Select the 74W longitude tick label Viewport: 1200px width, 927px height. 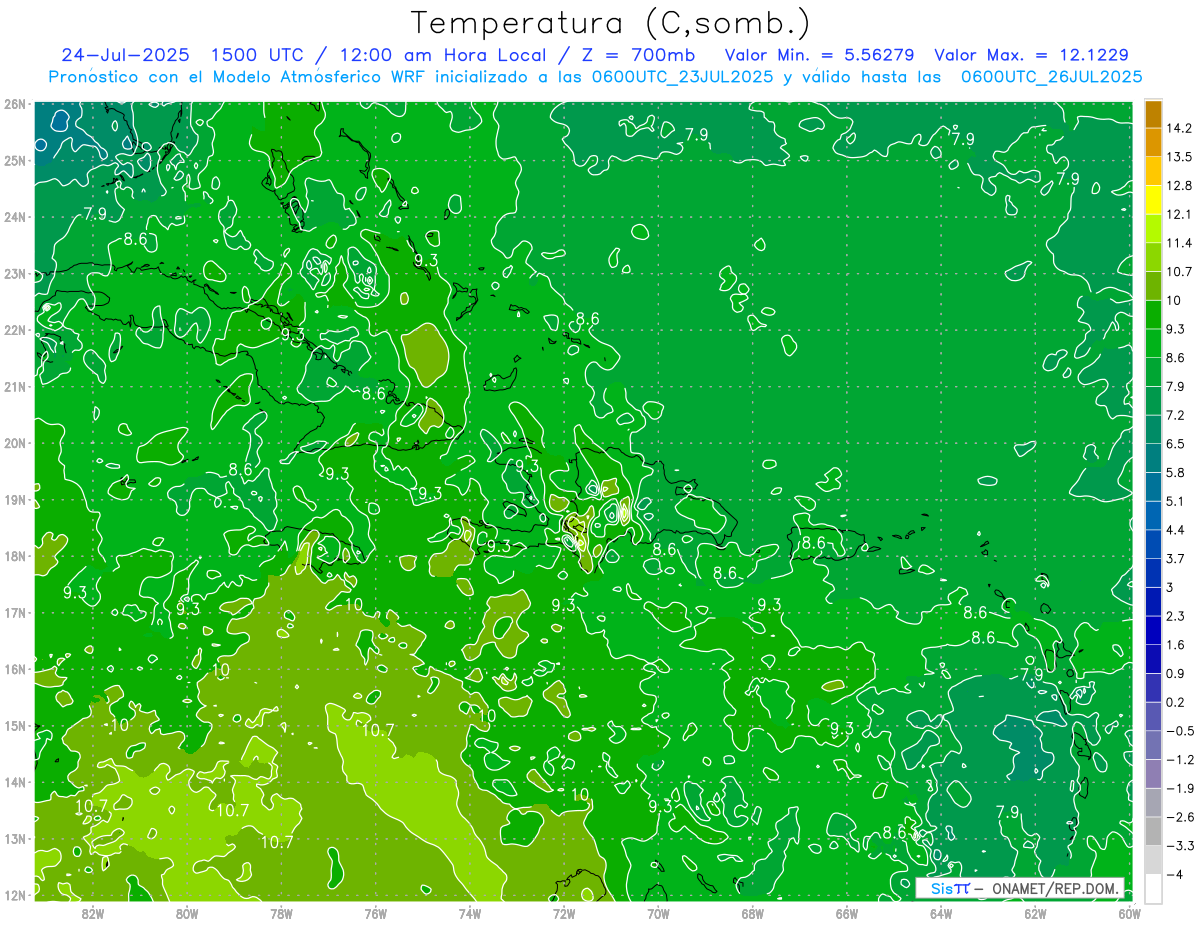[470, 913]
